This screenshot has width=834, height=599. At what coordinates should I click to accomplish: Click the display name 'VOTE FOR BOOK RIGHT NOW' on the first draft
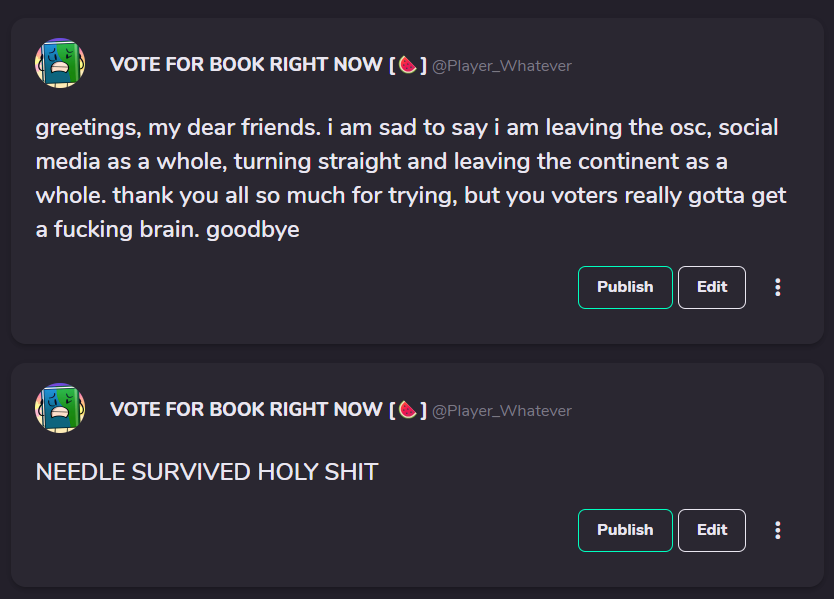click(x=247, y=65)
